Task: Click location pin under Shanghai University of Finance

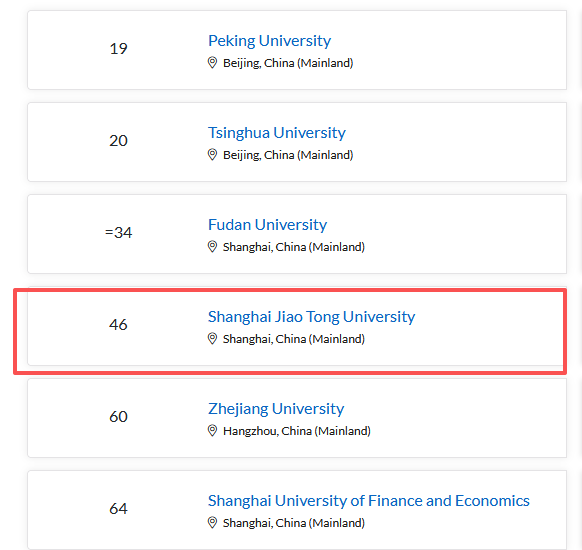Action: [212, 523]
